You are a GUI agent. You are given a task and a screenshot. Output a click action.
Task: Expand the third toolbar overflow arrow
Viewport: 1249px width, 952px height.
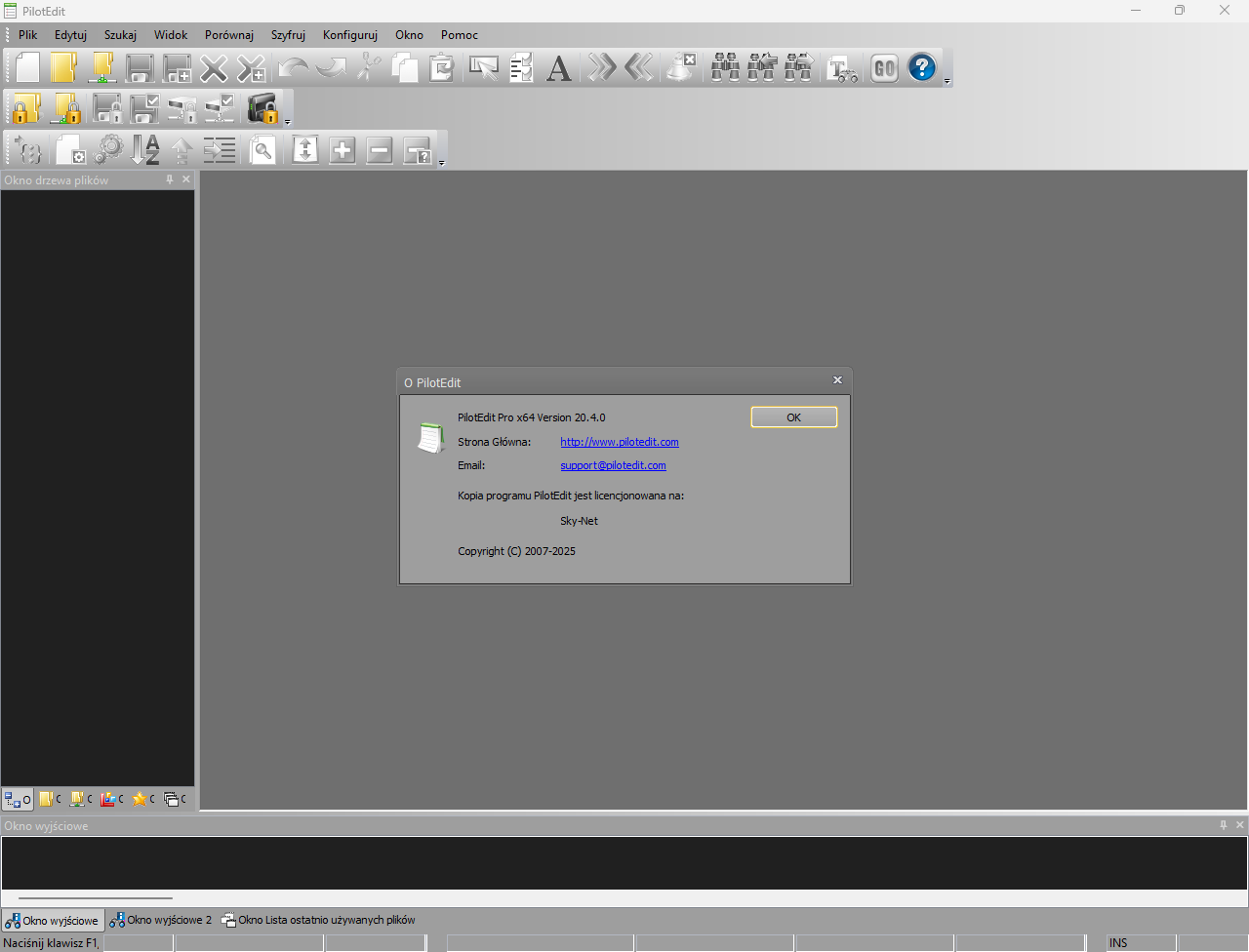click(x=442, y=164)
